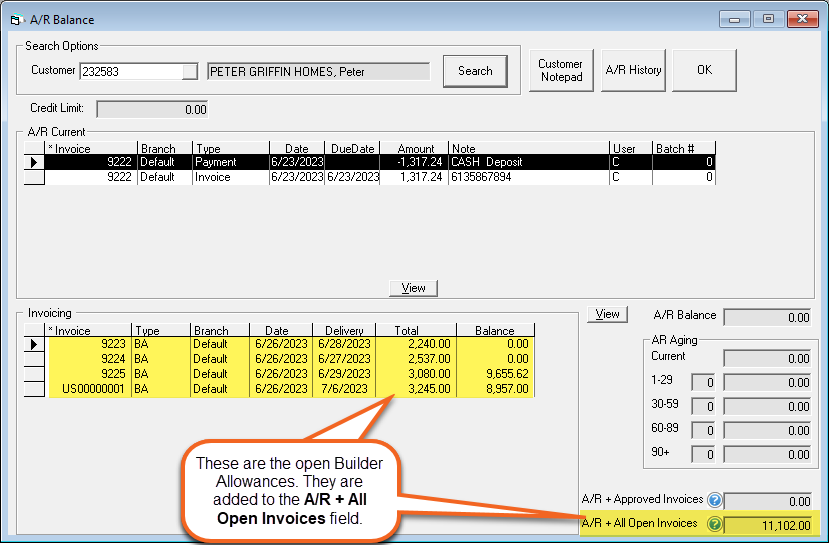This screenshot has height=545, width=829.
Task: Click the 1-29 days count field
Action: coord(703,382)
